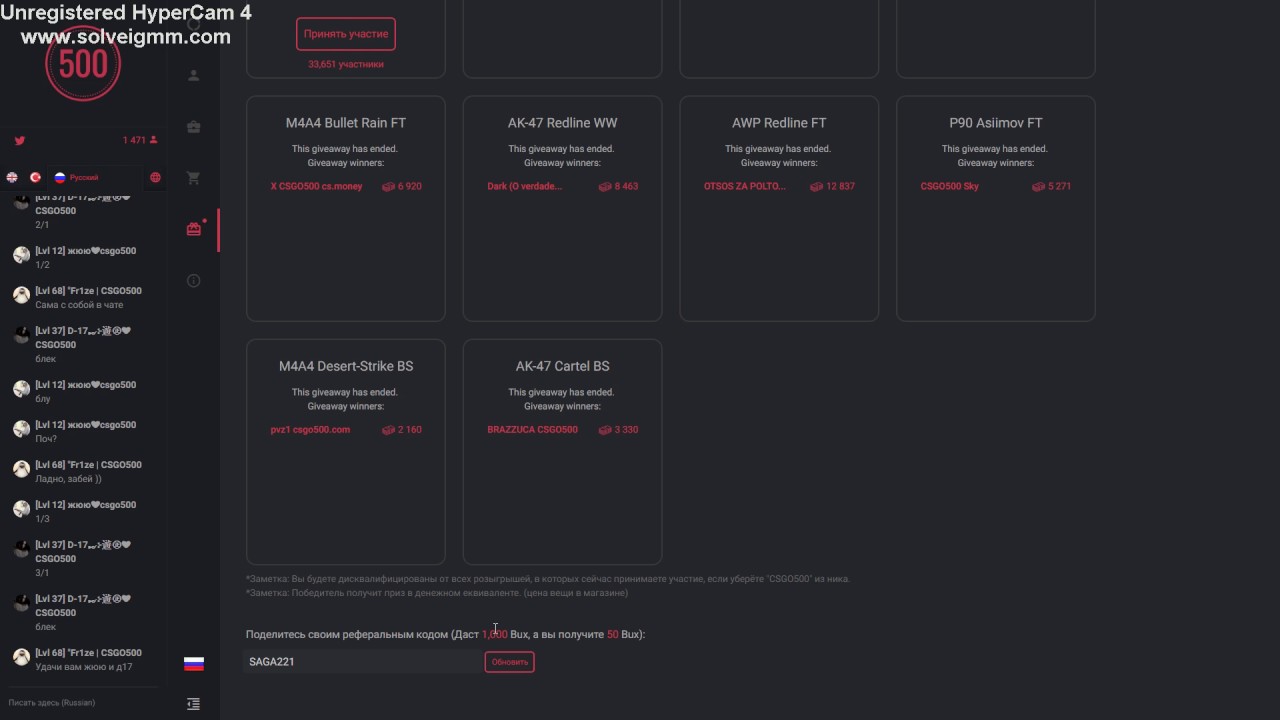Click the AK-47 Cartel BS title
This screenshot has width=1280, height=720.
click(562, 366)
